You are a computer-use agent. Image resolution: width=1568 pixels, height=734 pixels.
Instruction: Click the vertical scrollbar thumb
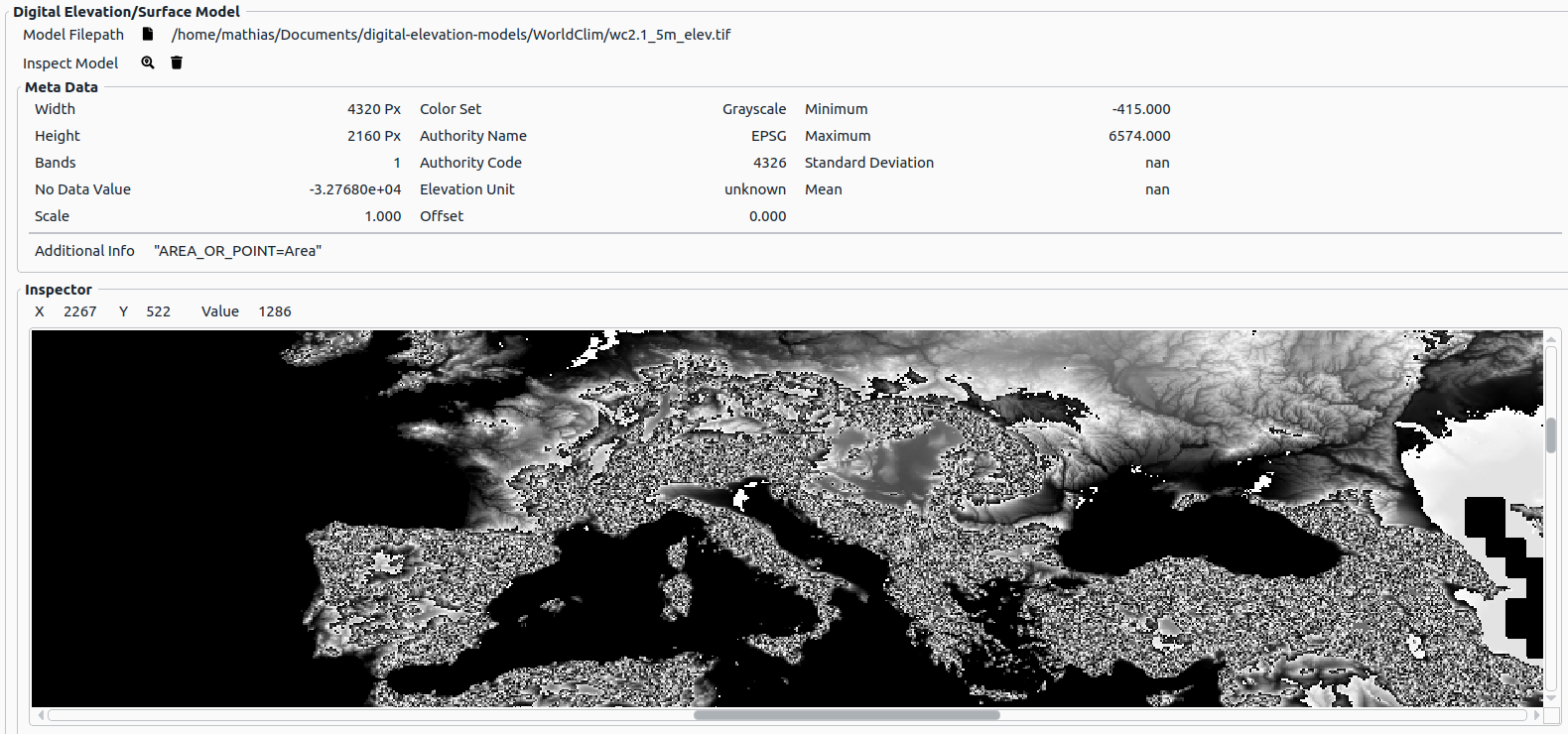1551,434
